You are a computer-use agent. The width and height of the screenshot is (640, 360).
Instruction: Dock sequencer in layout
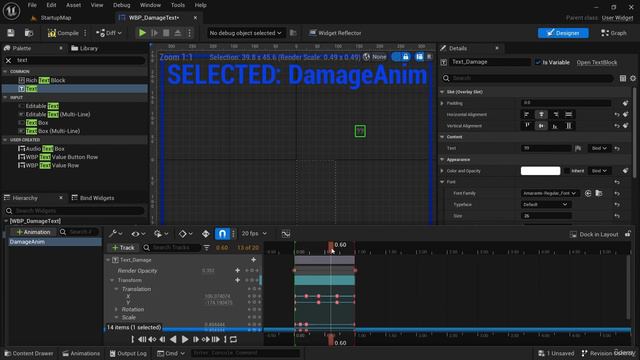tap(595, 234)
